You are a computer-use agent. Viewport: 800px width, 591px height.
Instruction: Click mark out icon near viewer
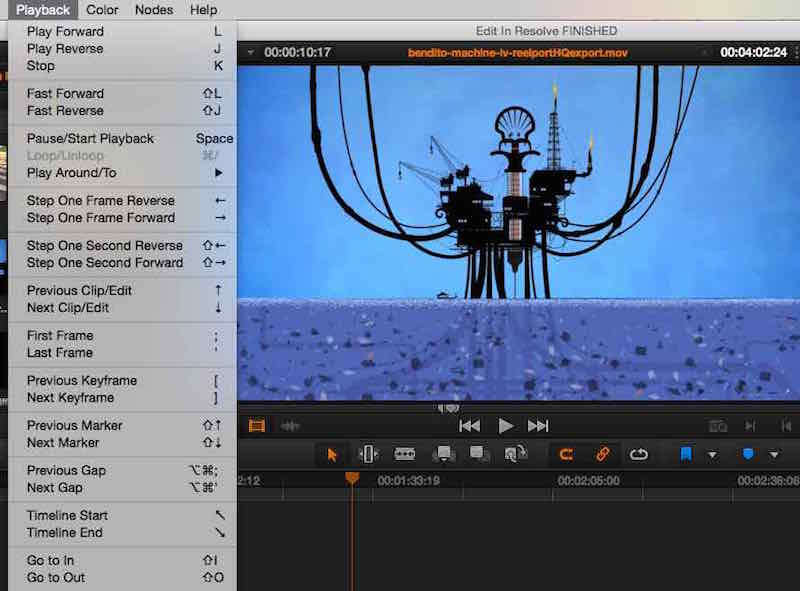[786, 426]
